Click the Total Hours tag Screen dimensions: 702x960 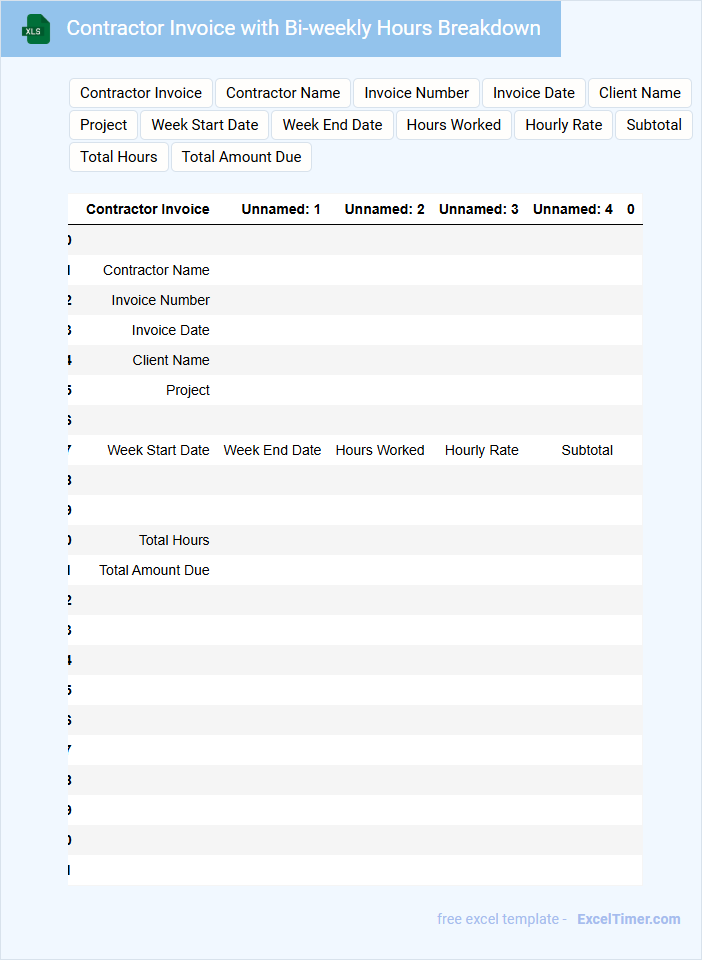pyautogui.click(x=119, y=157)
